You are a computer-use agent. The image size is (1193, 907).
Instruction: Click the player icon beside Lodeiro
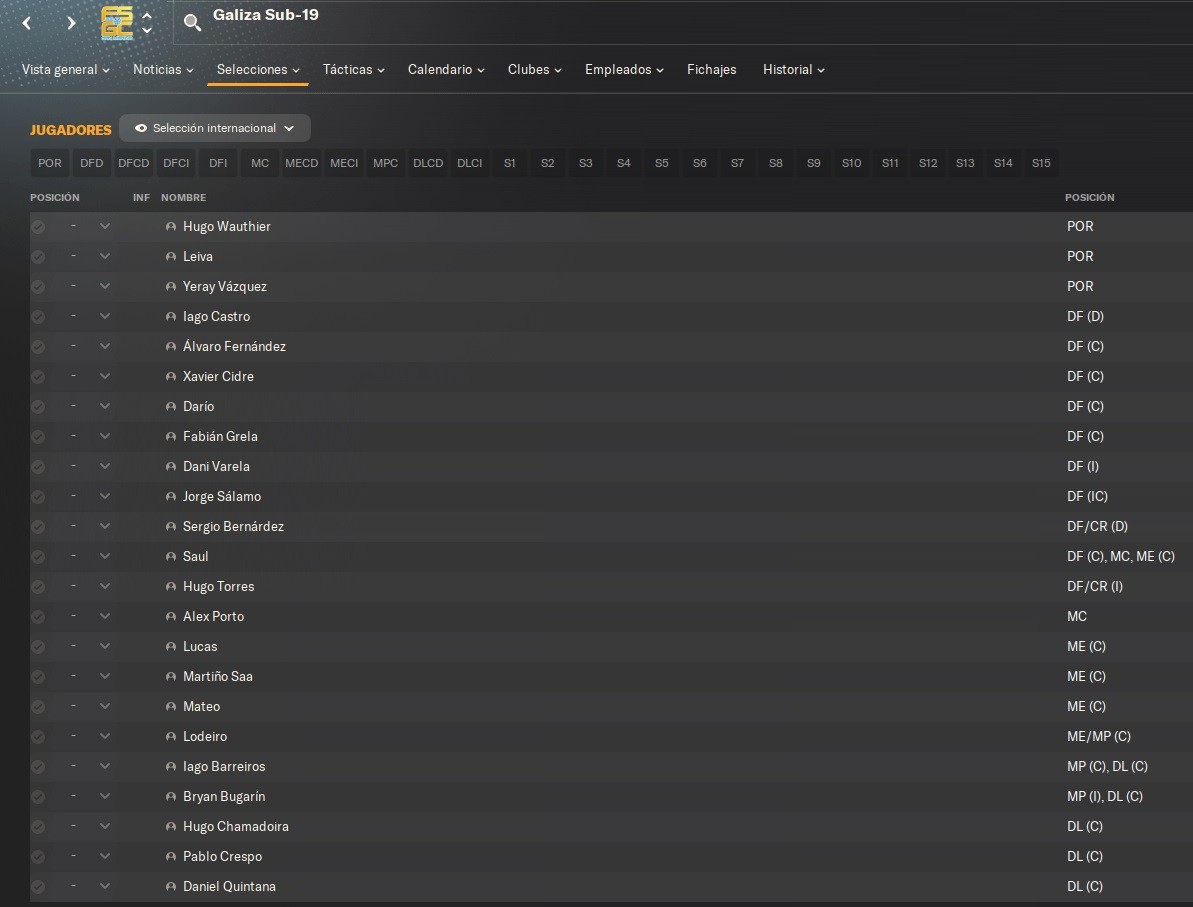(x=170, y=737)
